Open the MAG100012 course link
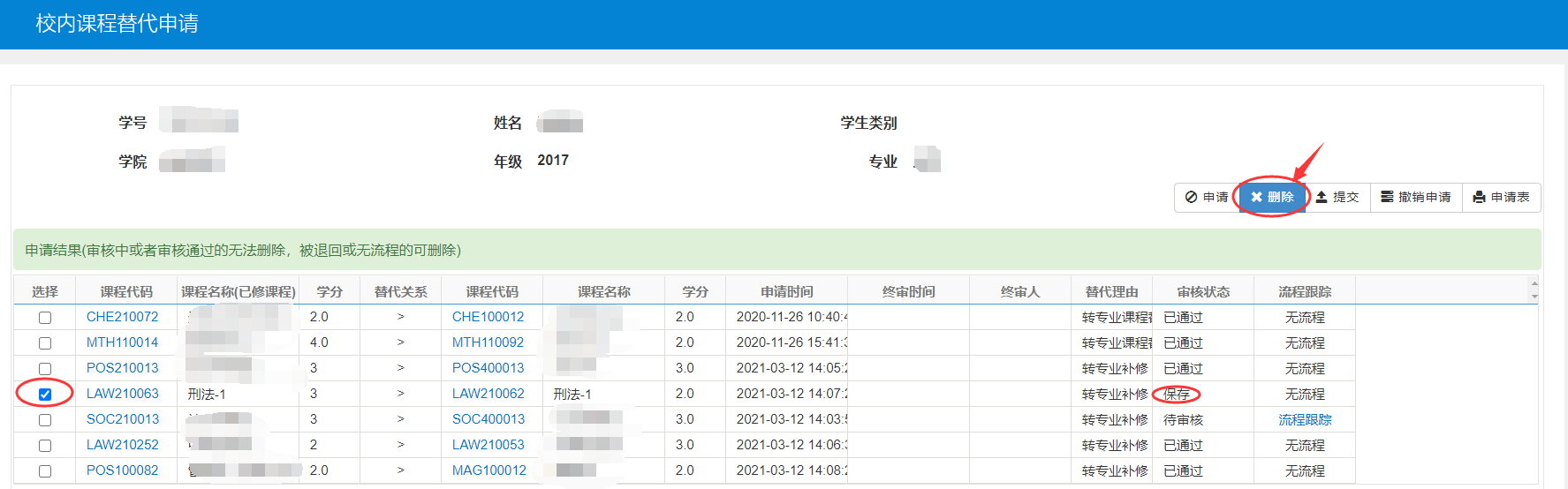The width and height of the screenshot is (1568, 489). point(489,470)
